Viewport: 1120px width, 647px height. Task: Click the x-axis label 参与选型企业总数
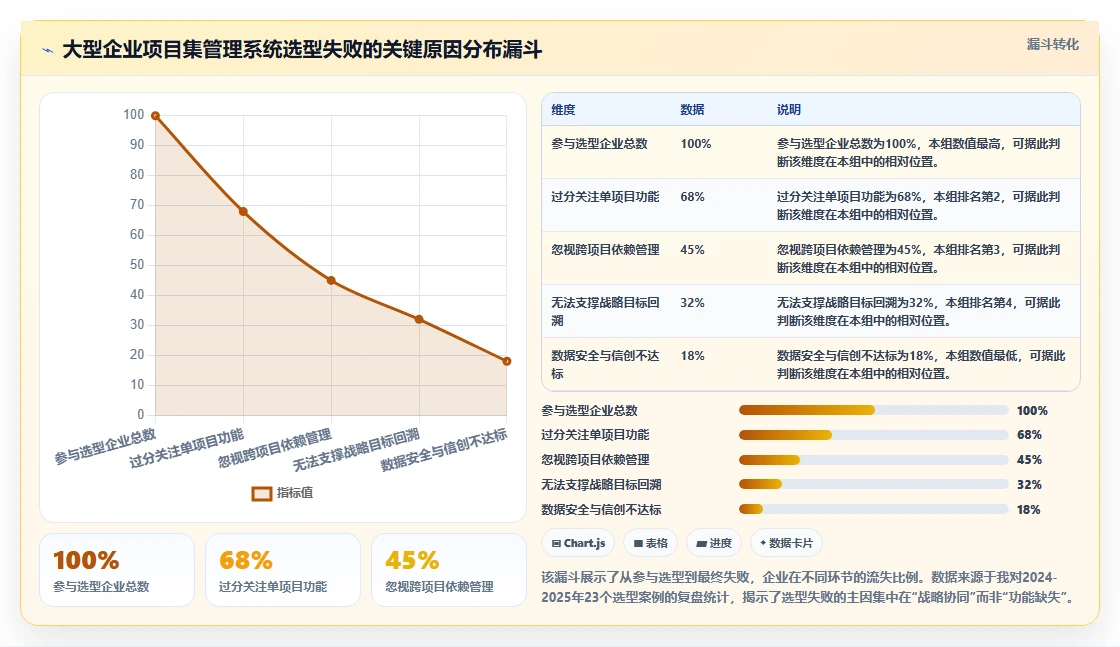coord(105,446)
